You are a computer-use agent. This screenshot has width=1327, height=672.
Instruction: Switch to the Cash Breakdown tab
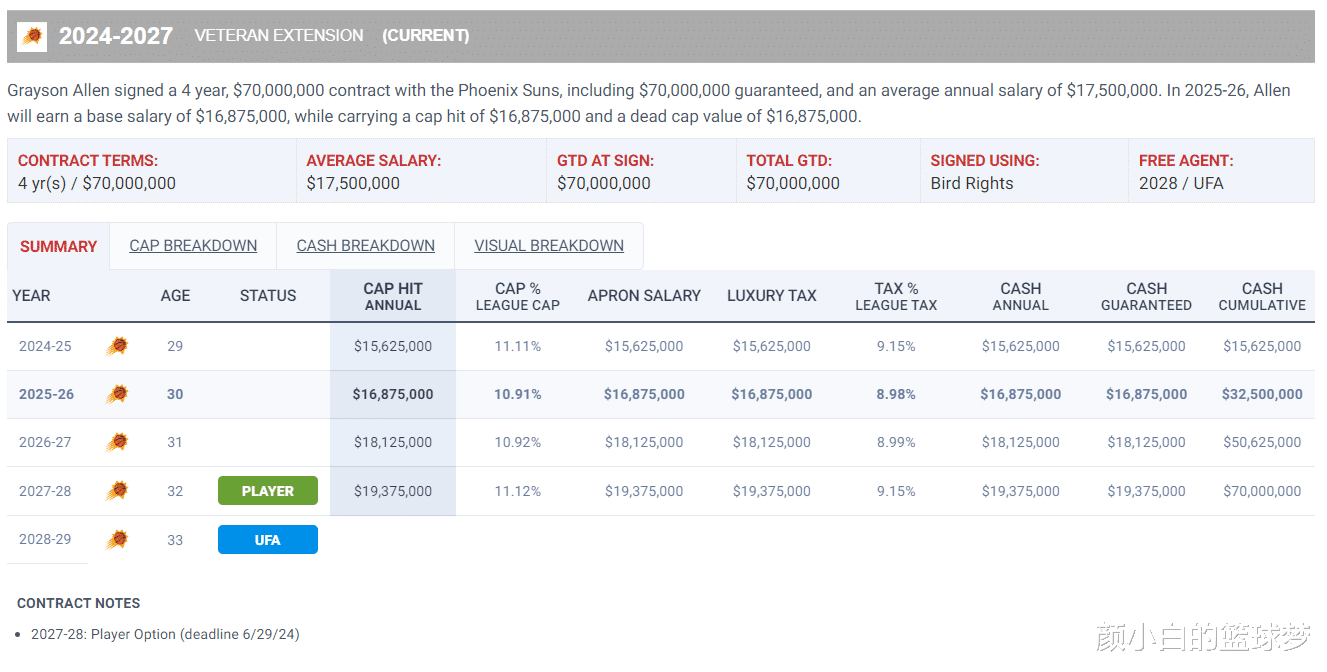365,246
